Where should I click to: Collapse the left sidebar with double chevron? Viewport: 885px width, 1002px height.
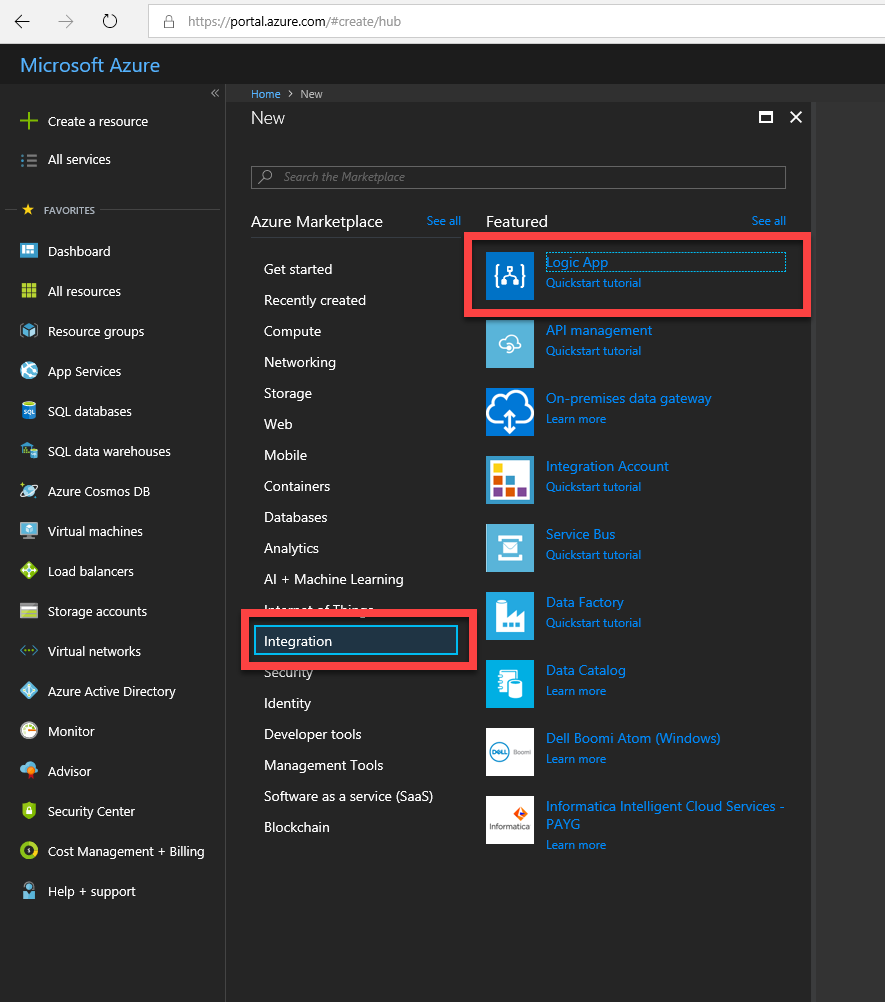pyautogui.click(x=215, y=93)
